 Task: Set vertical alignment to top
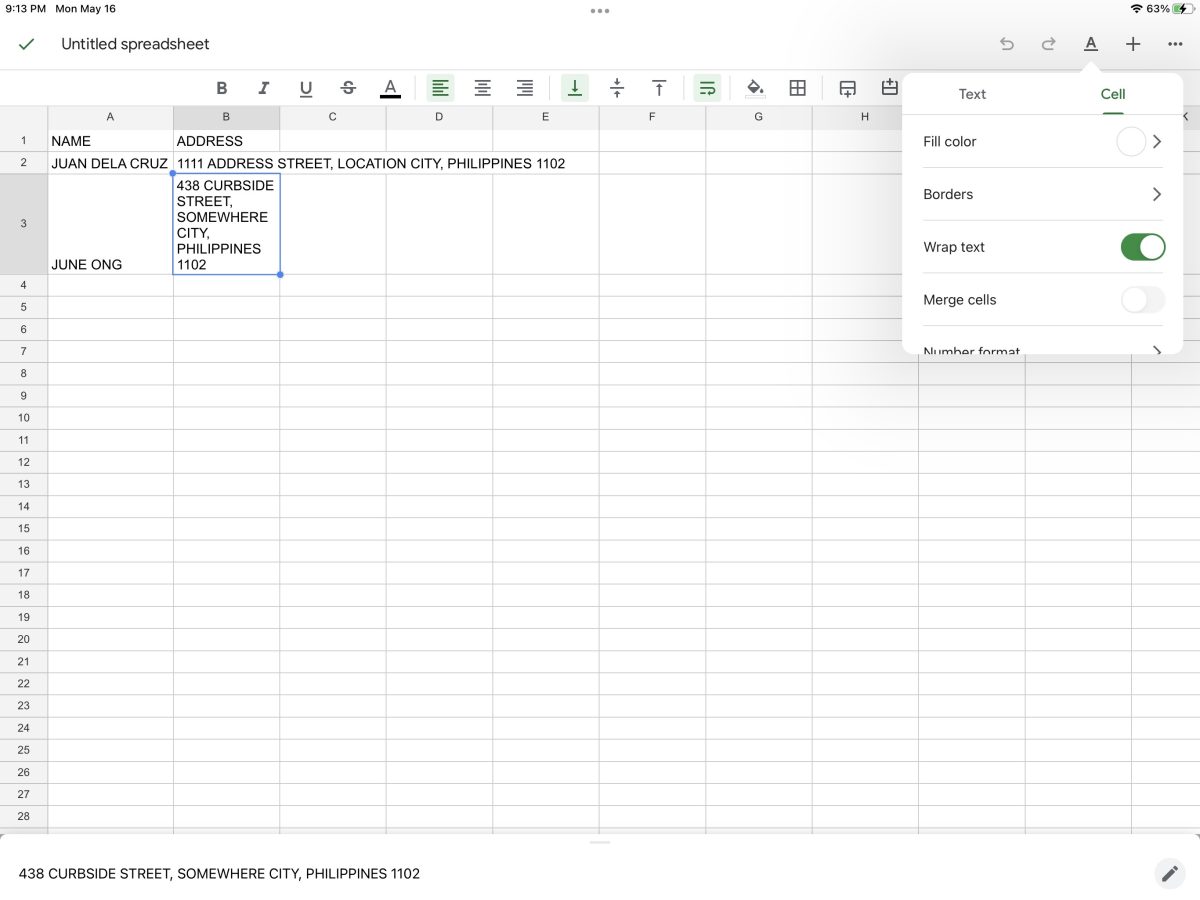pos(659,88)
